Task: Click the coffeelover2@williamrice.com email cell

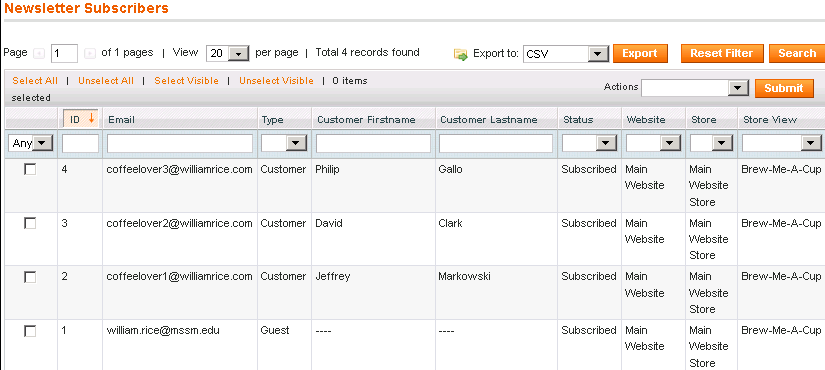Action: pos(179,223)
